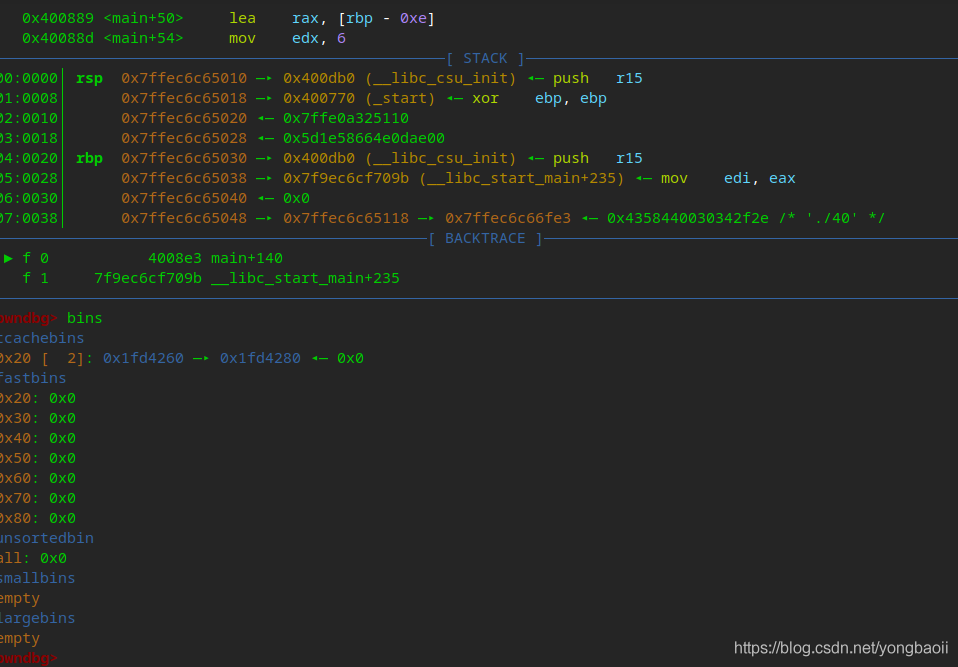The image size is (958, 667).
Task: Click the fastbin 0x50 entry
Action: [37, 458]
